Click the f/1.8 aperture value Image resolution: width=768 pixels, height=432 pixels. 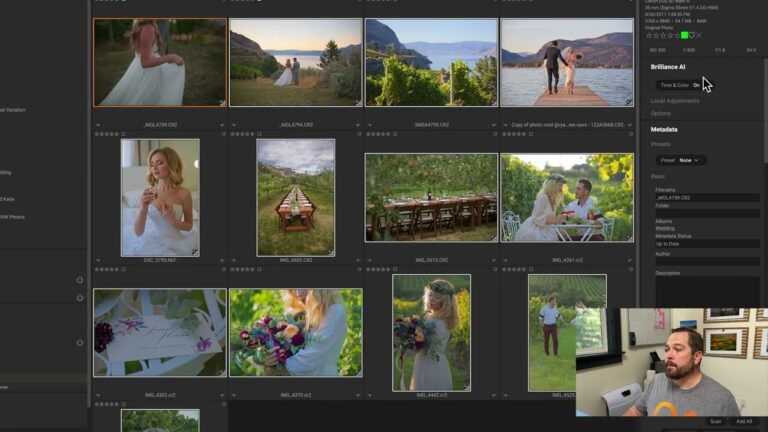[x=720, y=50]
